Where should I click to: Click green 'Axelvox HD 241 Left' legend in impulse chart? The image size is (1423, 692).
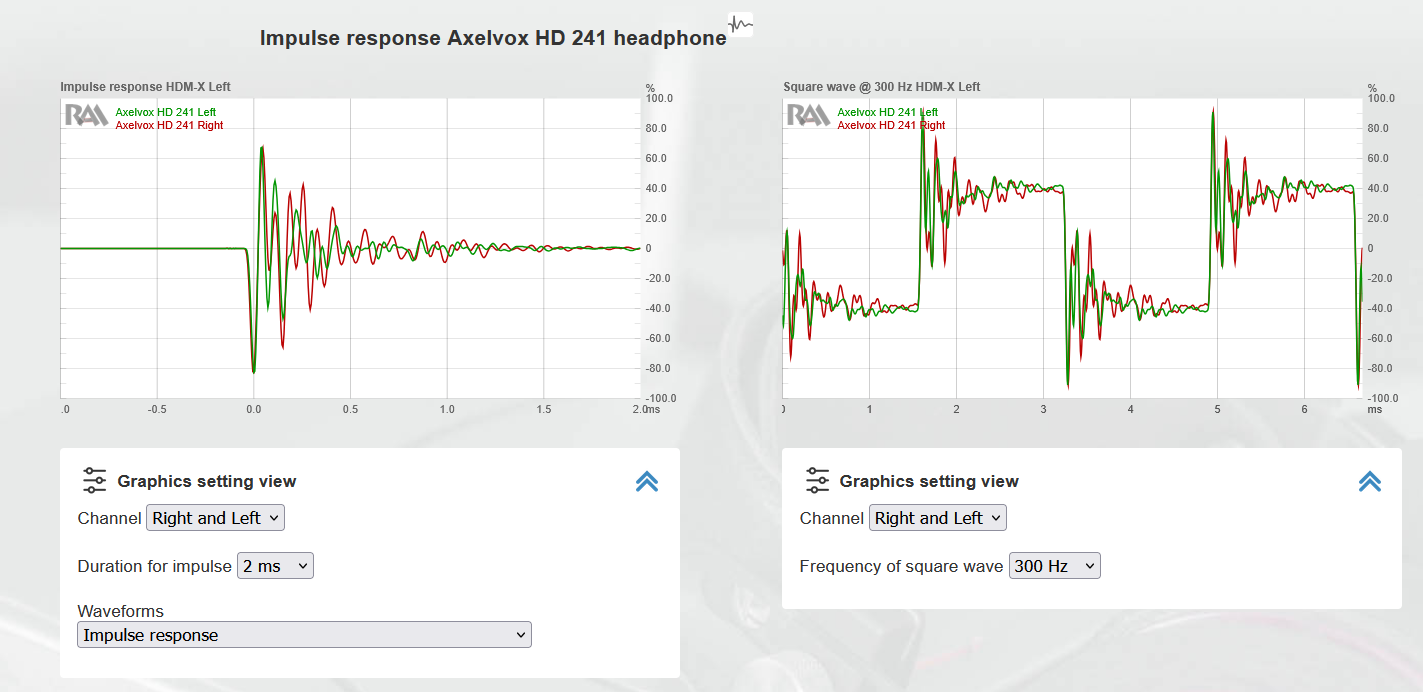tap(166, 112)
